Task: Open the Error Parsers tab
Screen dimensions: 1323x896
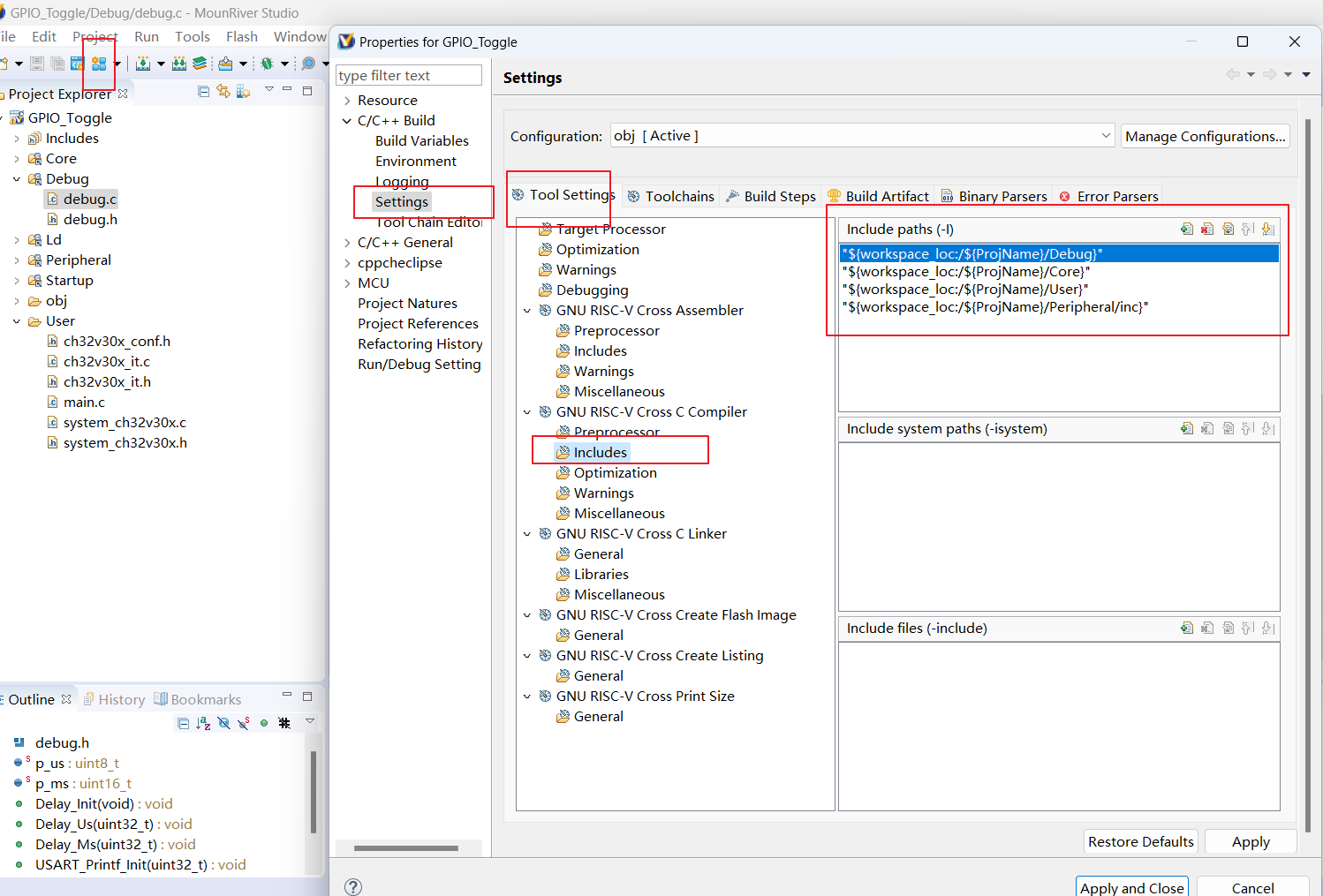Action: click(1109, 196)
